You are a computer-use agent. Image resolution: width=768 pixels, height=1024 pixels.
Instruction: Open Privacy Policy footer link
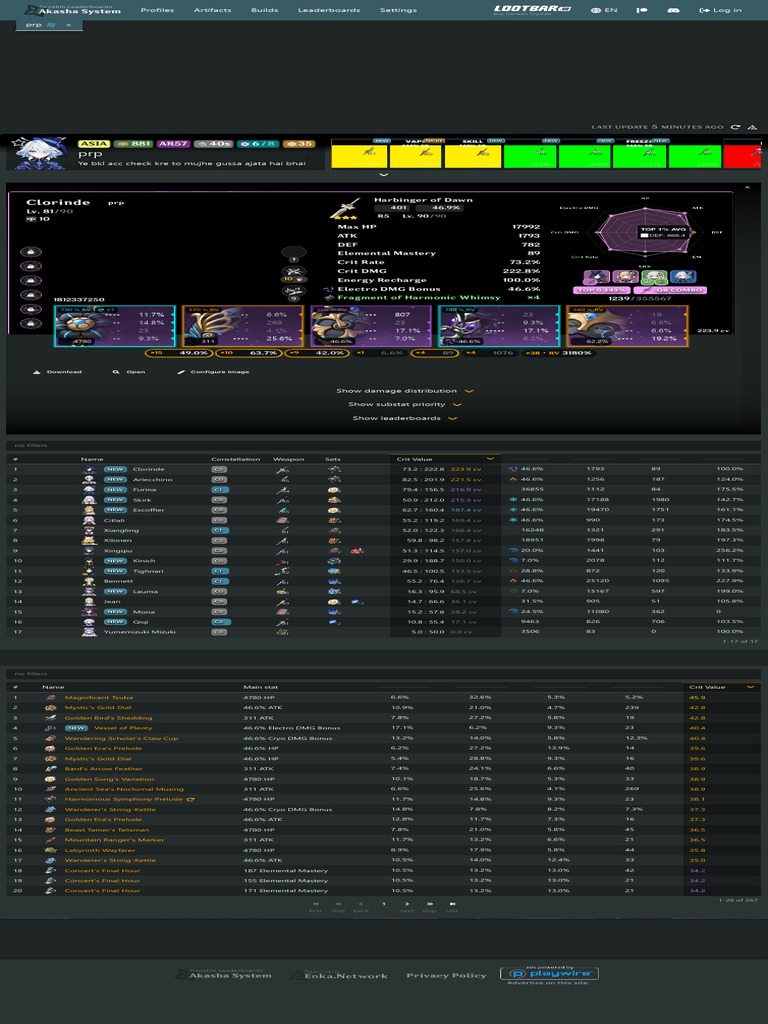click(446, 975)
